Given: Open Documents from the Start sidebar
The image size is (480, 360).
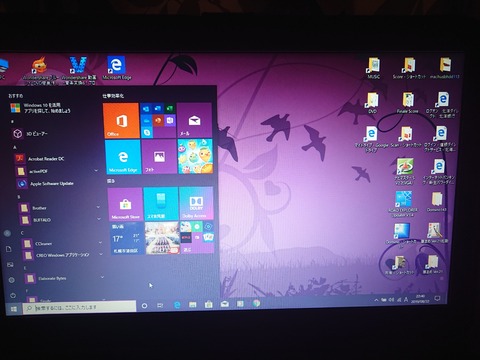Looking at the screenshot, I should point(9,249).
